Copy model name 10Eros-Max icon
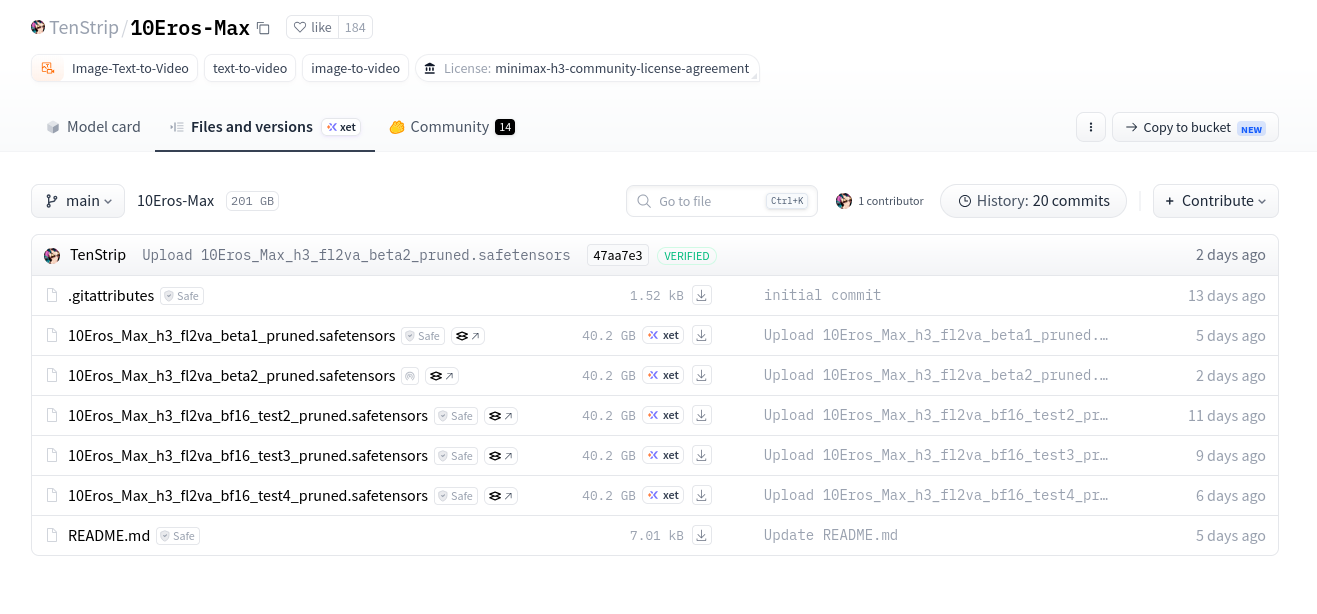This screenshot has width=1317, height=614. tap(263, 28)
